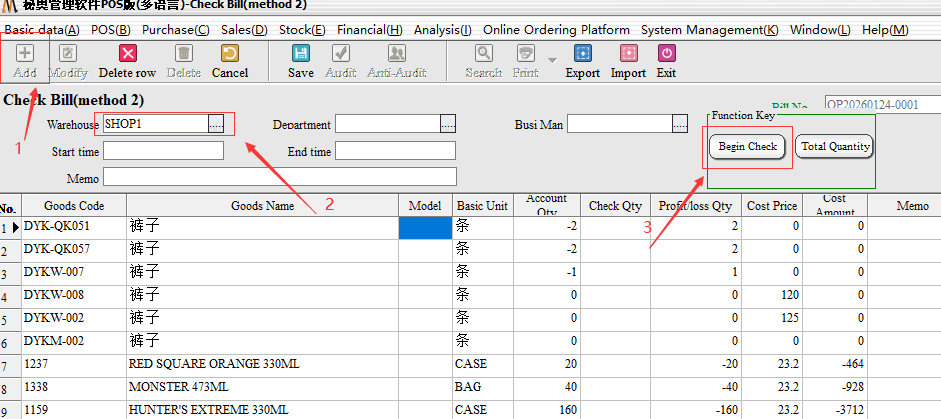Viewport: 941px width, 419px height.
Task: Save the check bill
Action: pos(300,55)
